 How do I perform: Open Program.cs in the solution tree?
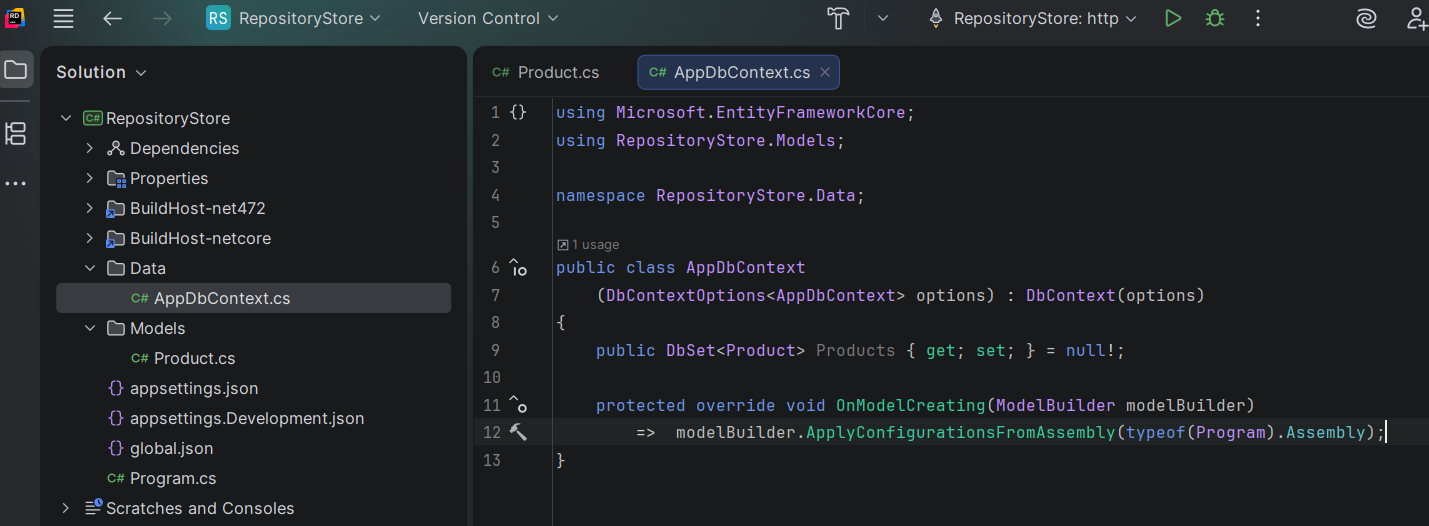173,478
